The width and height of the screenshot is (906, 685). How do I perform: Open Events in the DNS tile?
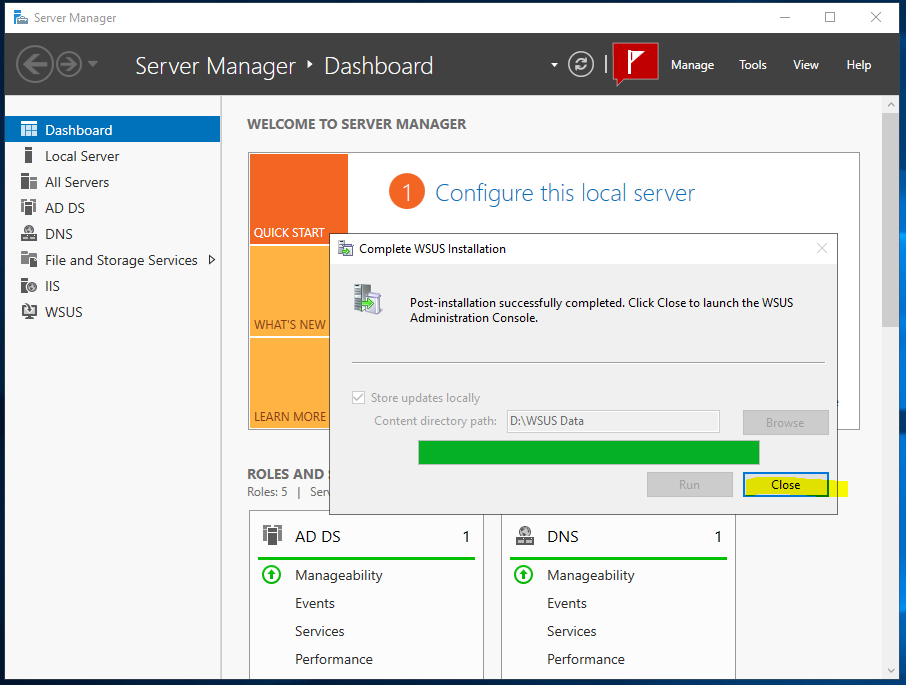[567, 603]
